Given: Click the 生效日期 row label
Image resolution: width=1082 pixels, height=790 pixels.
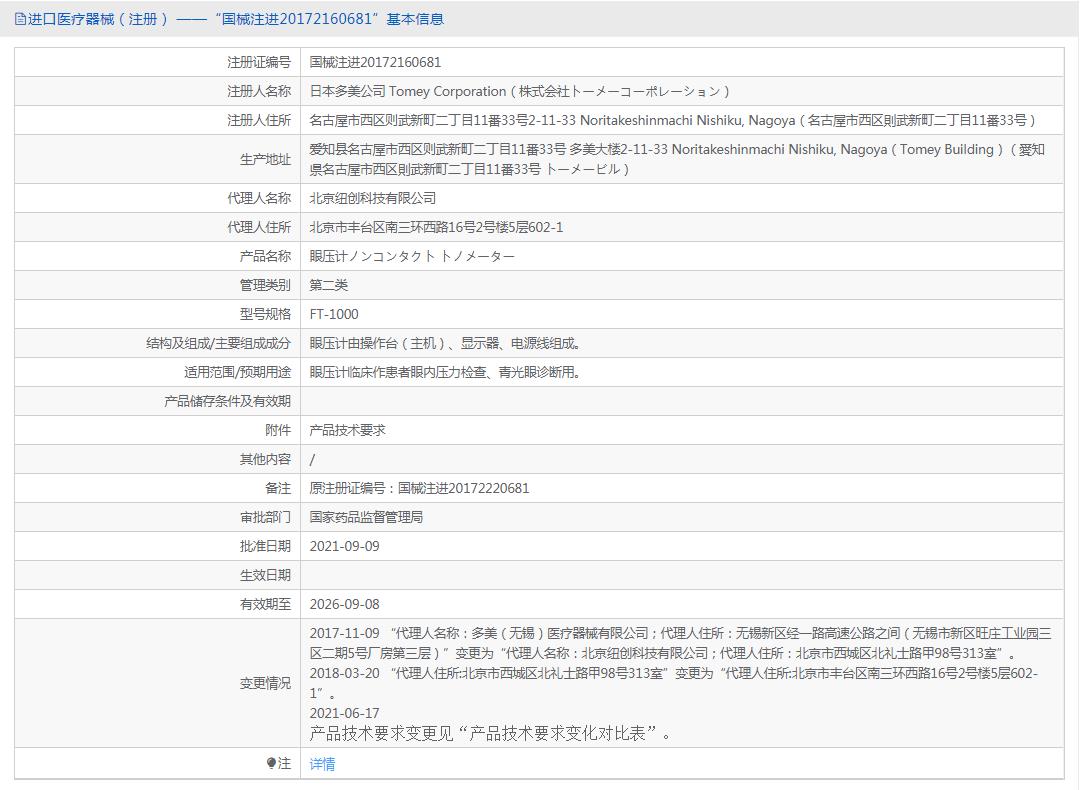Looking at the screenshot, I should pos(265,575).
